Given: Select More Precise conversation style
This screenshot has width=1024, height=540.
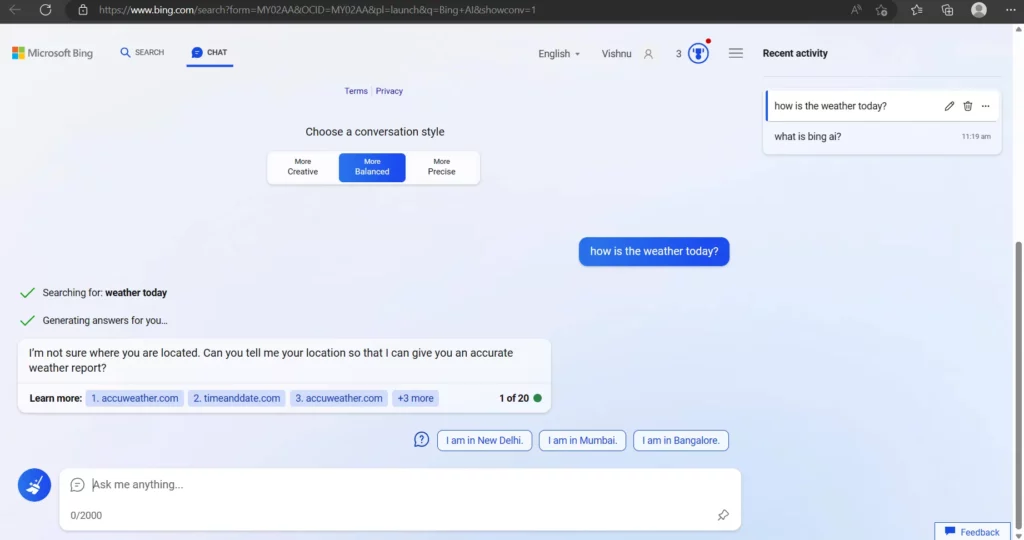Looking at the screenshot, I should point(441,167).
